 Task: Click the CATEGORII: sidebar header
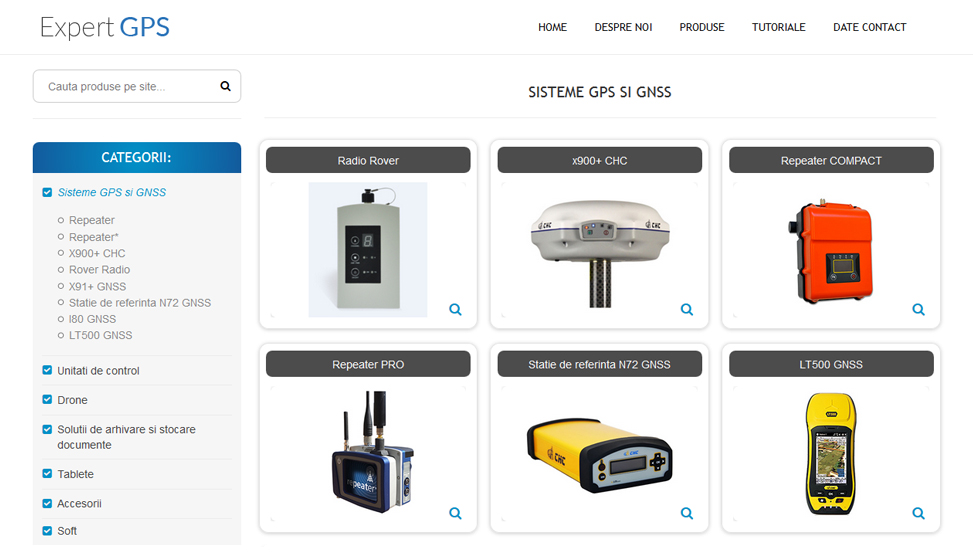coord(137,158)
